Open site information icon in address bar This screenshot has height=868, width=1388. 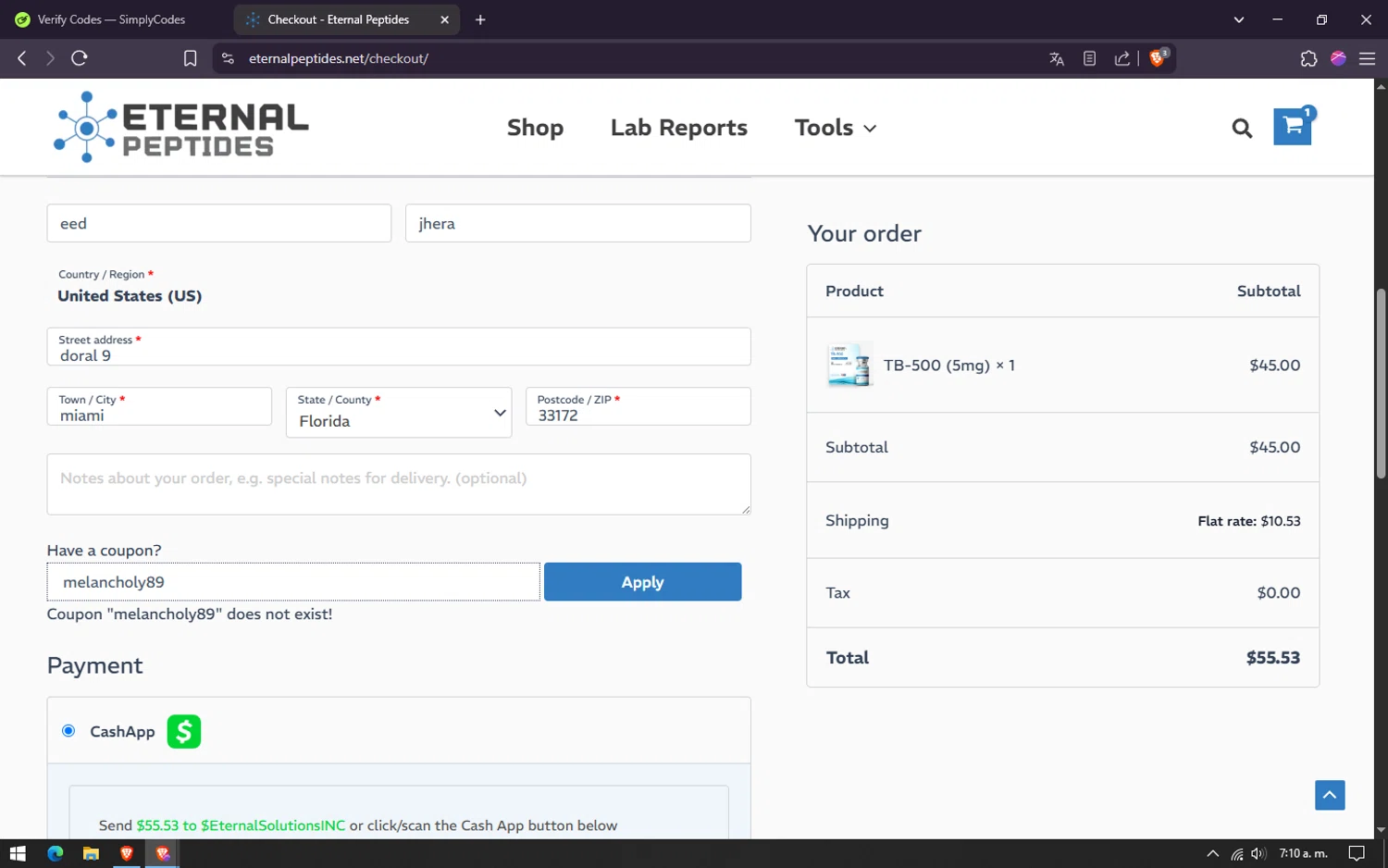click(228, 58)
